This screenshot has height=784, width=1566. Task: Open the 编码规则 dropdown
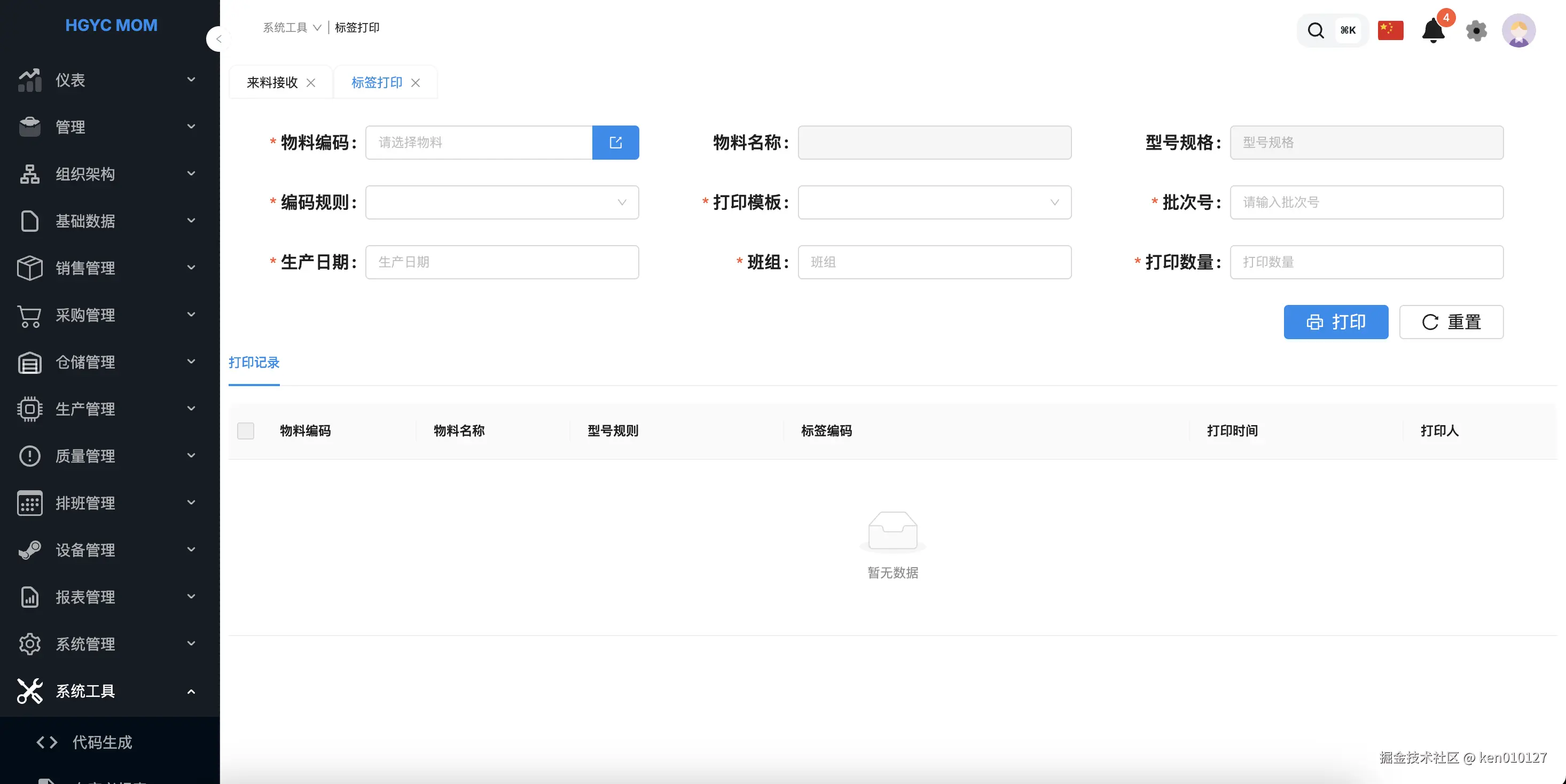coord(502,202)
